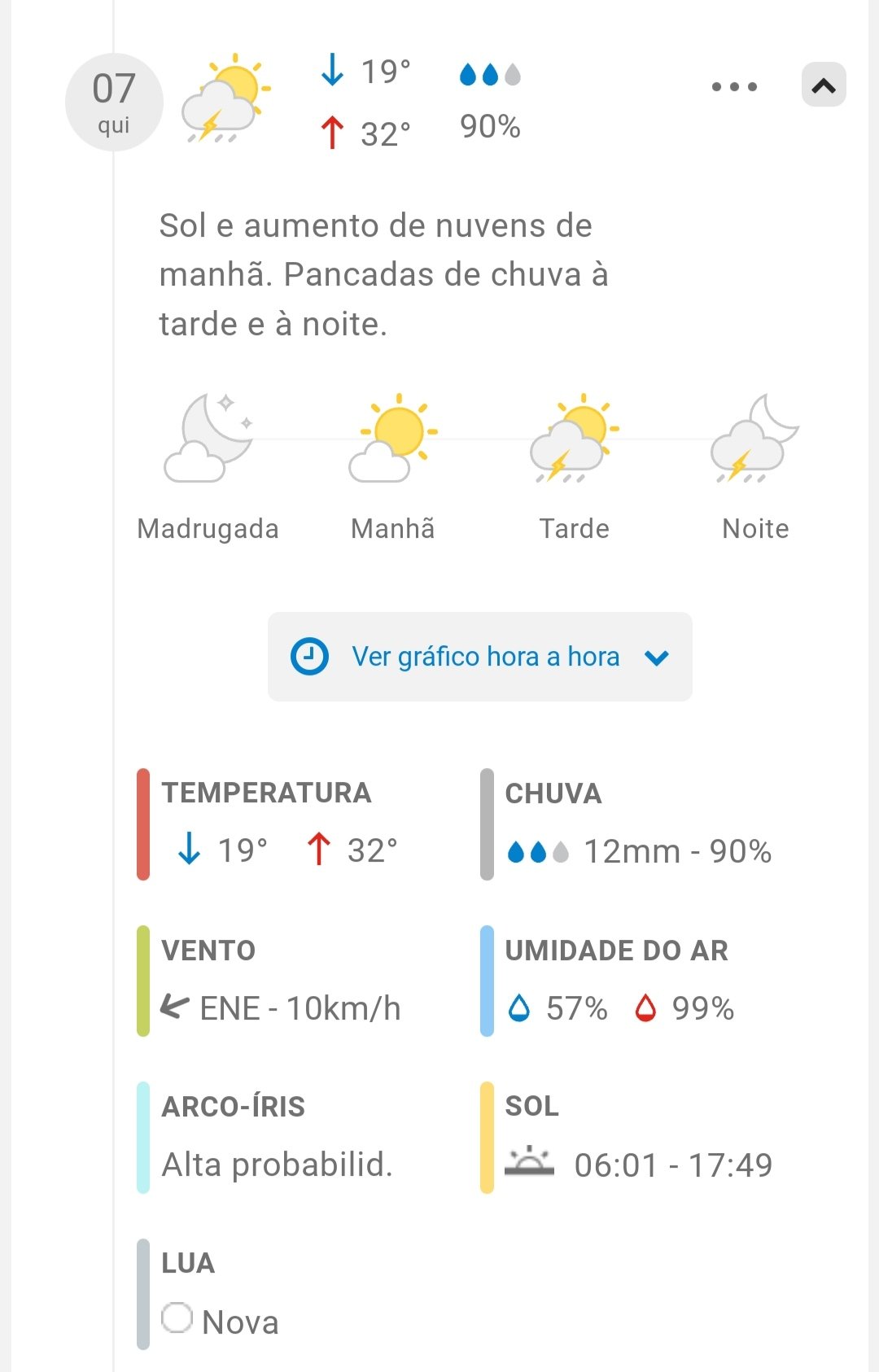Select the Tarde thunderstorm icon
The width and height of the screenshot is (879, 1372).
point(574,438)
